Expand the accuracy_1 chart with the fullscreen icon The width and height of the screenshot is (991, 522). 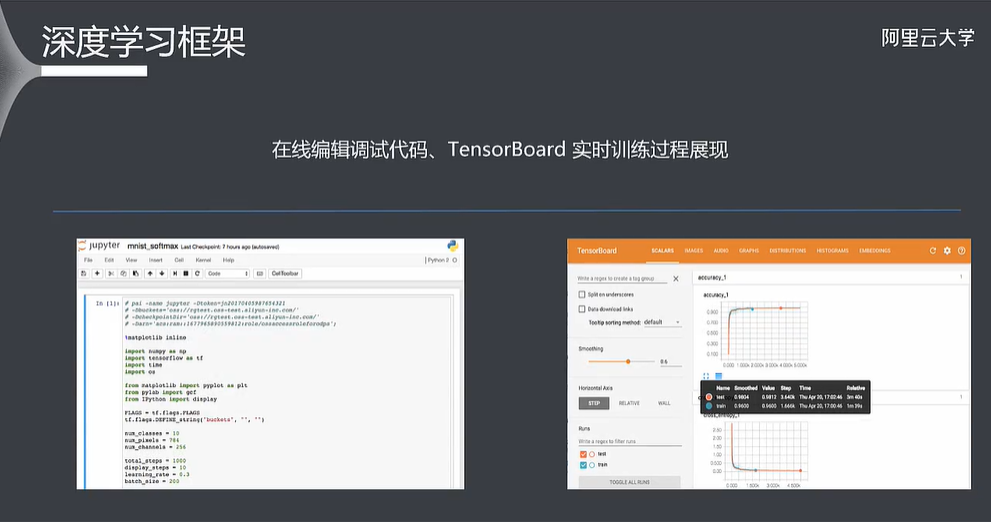[x=706, y=376]
